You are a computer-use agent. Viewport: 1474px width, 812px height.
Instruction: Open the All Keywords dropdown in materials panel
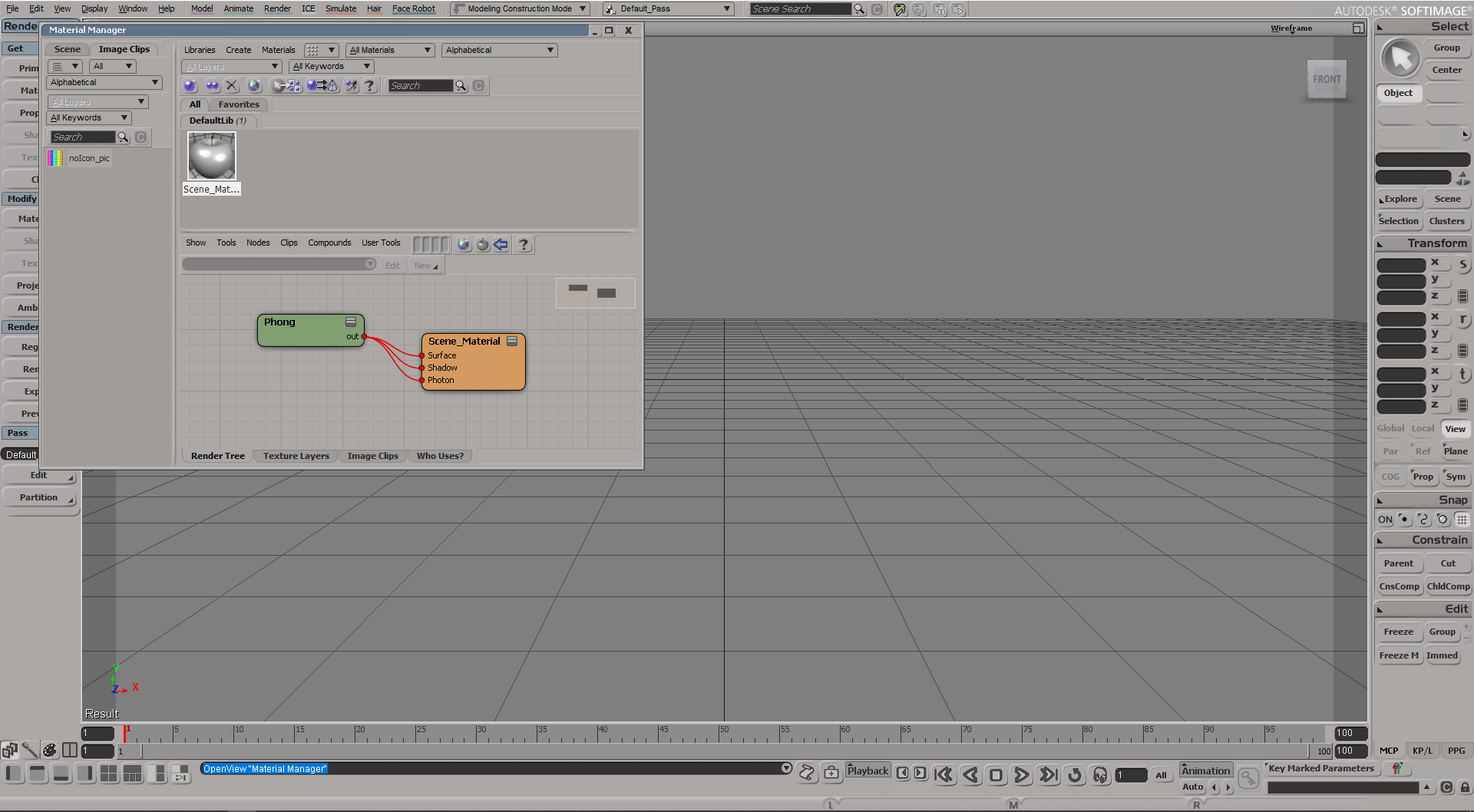coord(331,67)
